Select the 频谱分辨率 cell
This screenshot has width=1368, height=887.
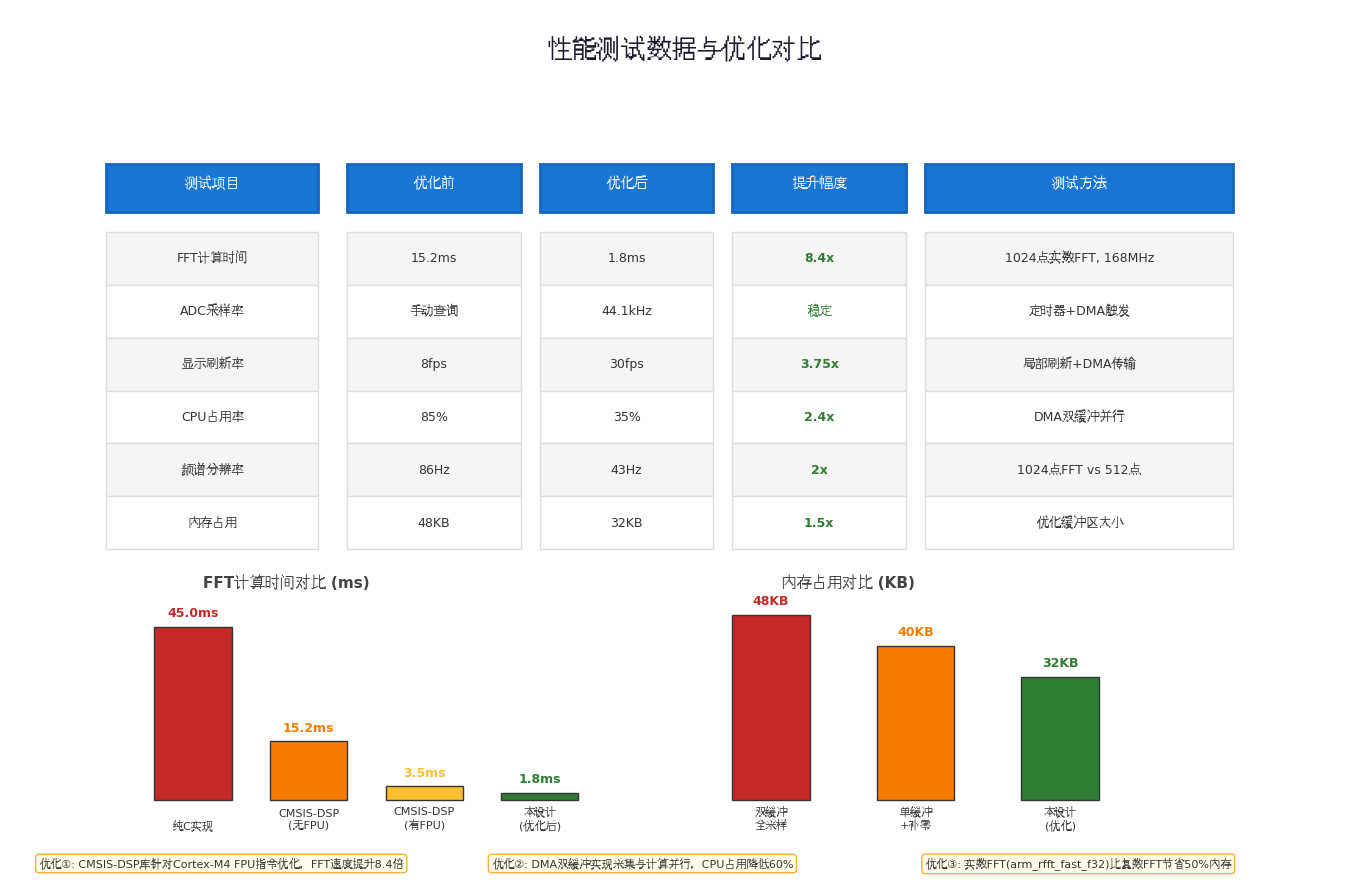(212, 470)
